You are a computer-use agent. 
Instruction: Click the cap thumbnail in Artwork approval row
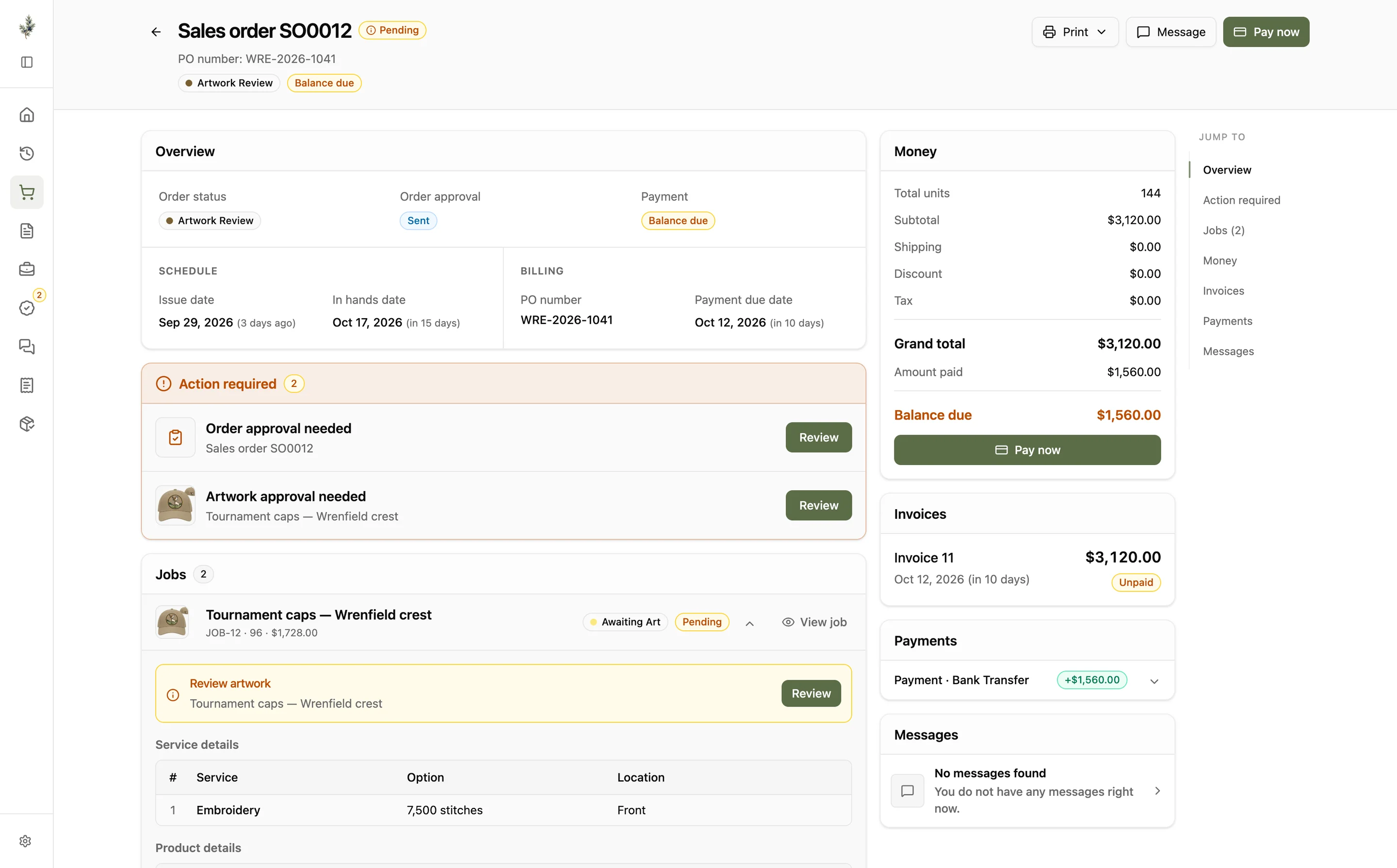coord(175,505)
